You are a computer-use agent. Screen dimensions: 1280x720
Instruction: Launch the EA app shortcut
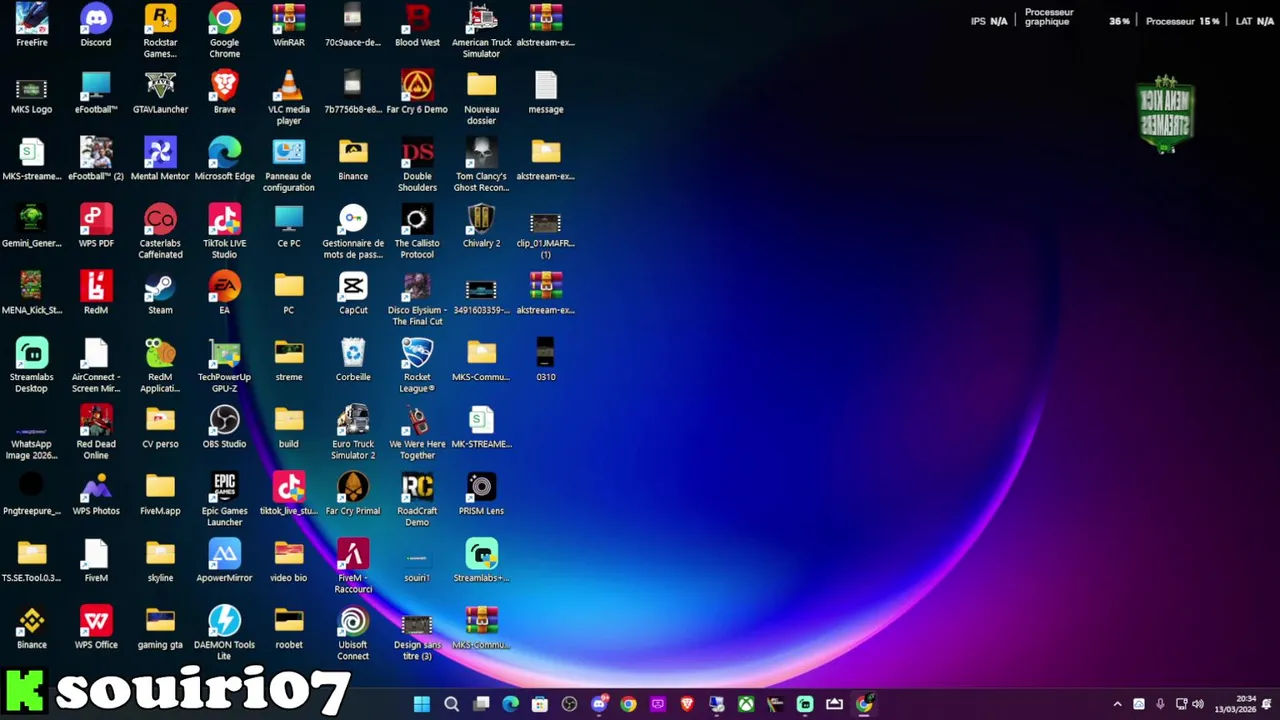[224, 293]
